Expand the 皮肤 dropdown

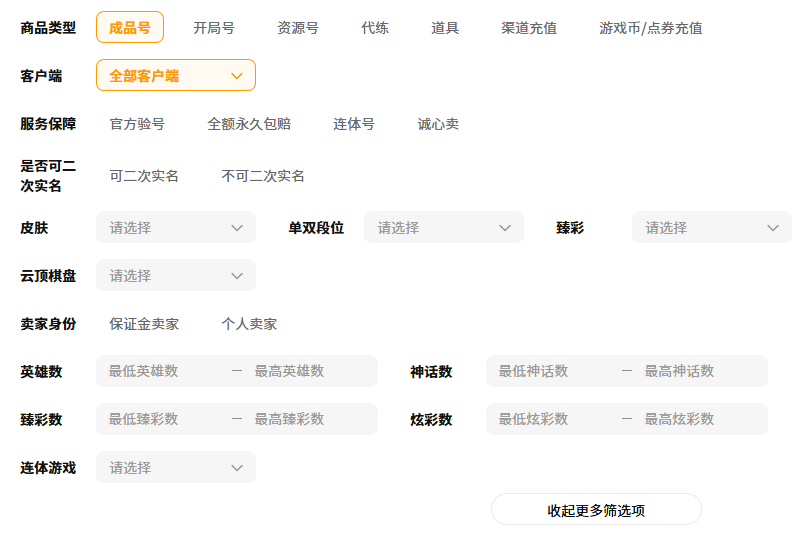pos(176,228)
